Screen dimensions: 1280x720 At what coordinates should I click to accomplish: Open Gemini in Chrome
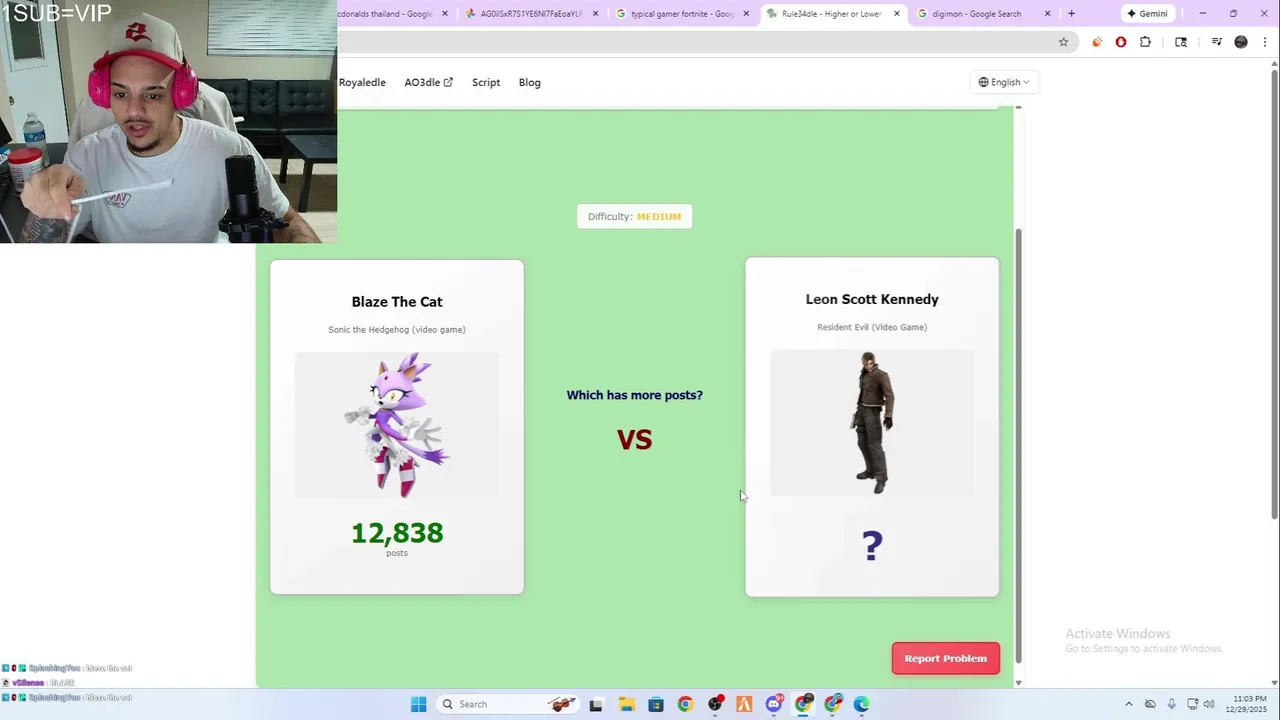(x=1147, y=14)
